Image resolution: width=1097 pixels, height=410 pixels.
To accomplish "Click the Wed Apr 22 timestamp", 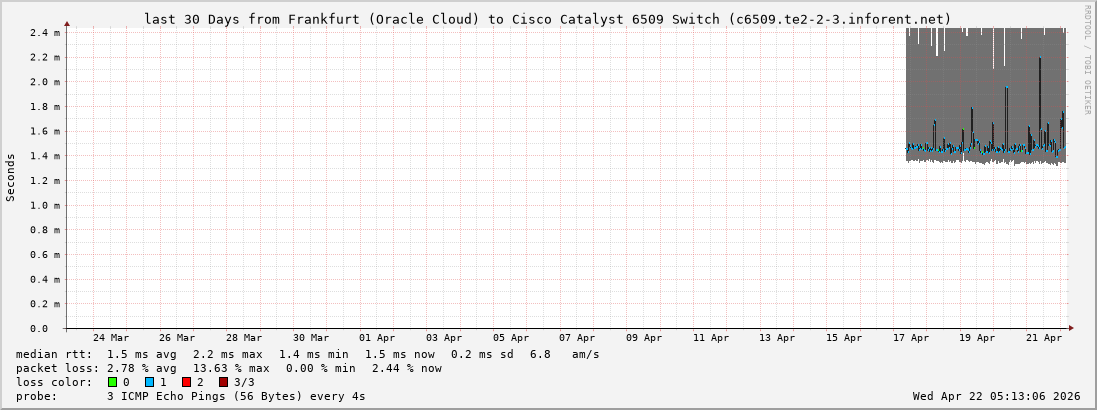I will [x=996, y=396].
